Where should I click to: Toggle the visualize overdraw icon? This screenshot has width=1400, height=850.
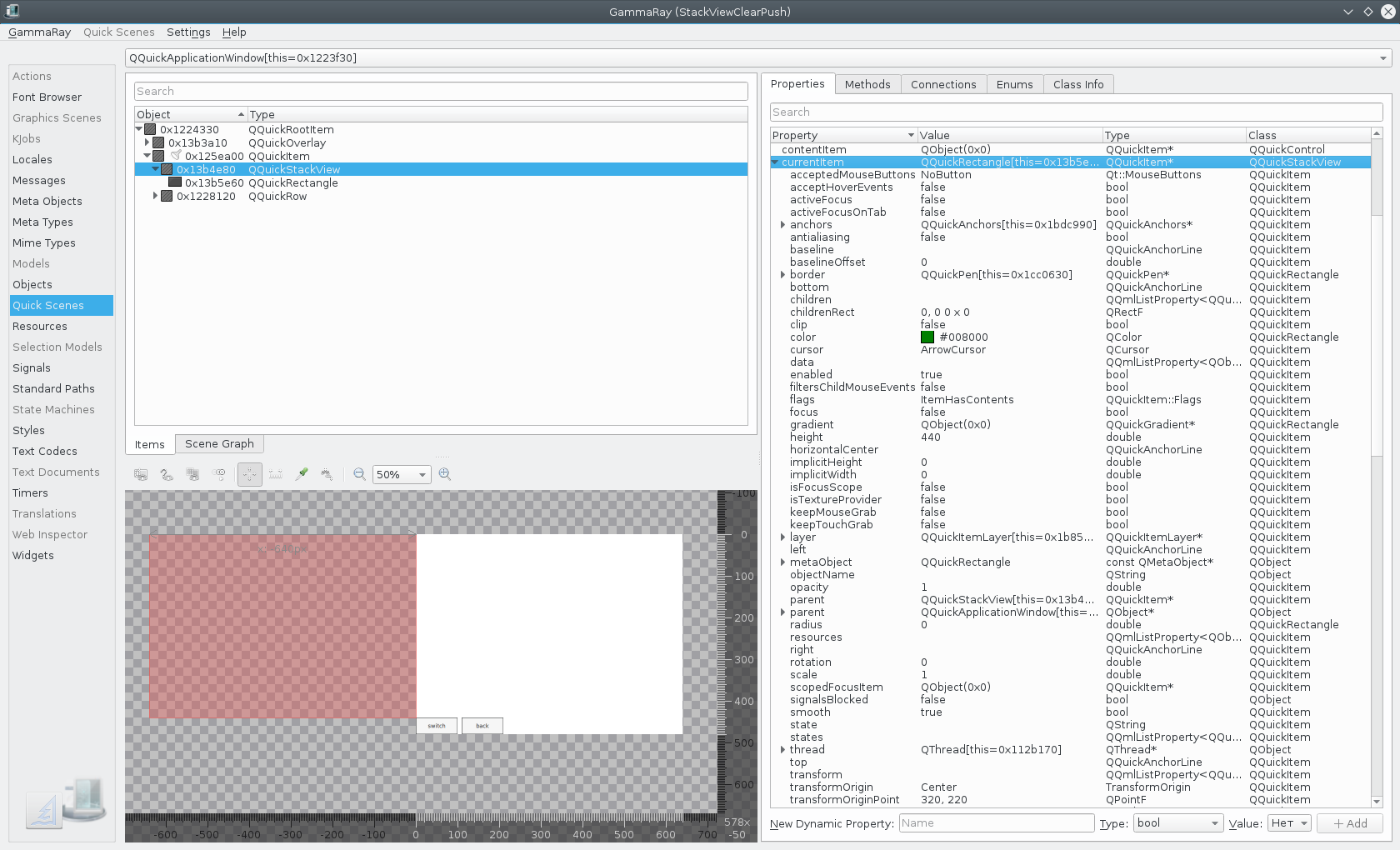coord(167,474)
